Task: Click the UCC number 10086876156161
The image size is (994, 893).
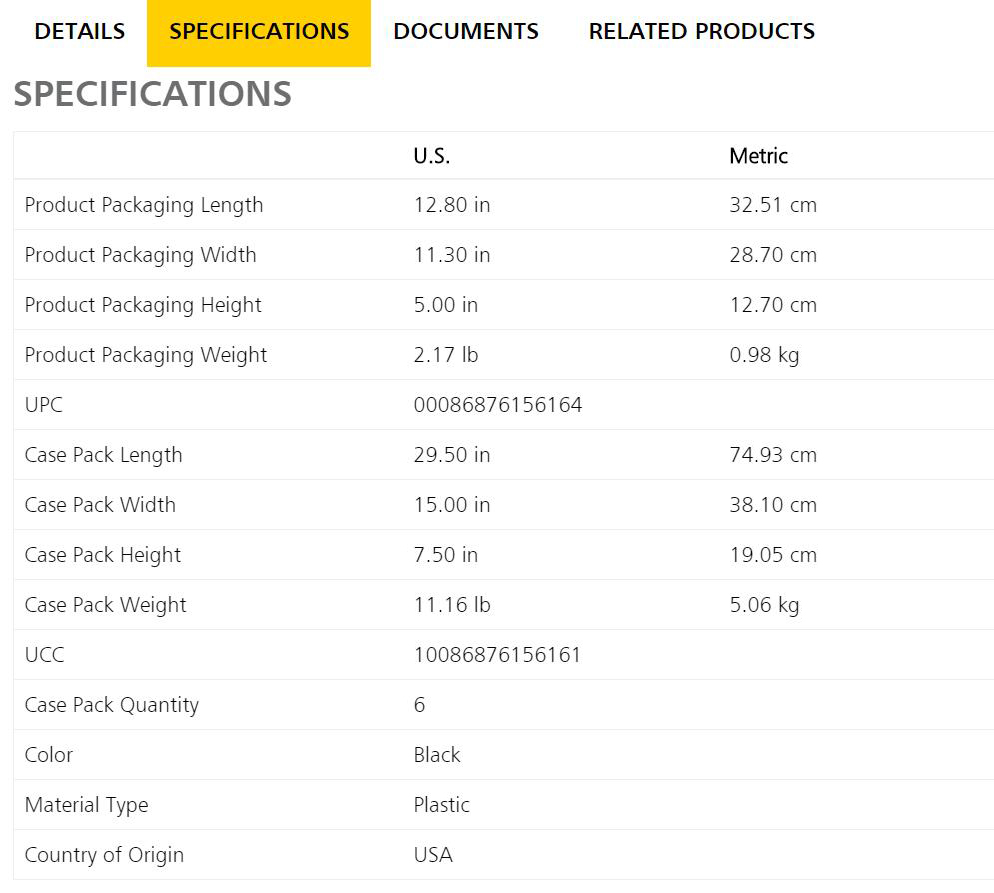Action: pos(497,655)
